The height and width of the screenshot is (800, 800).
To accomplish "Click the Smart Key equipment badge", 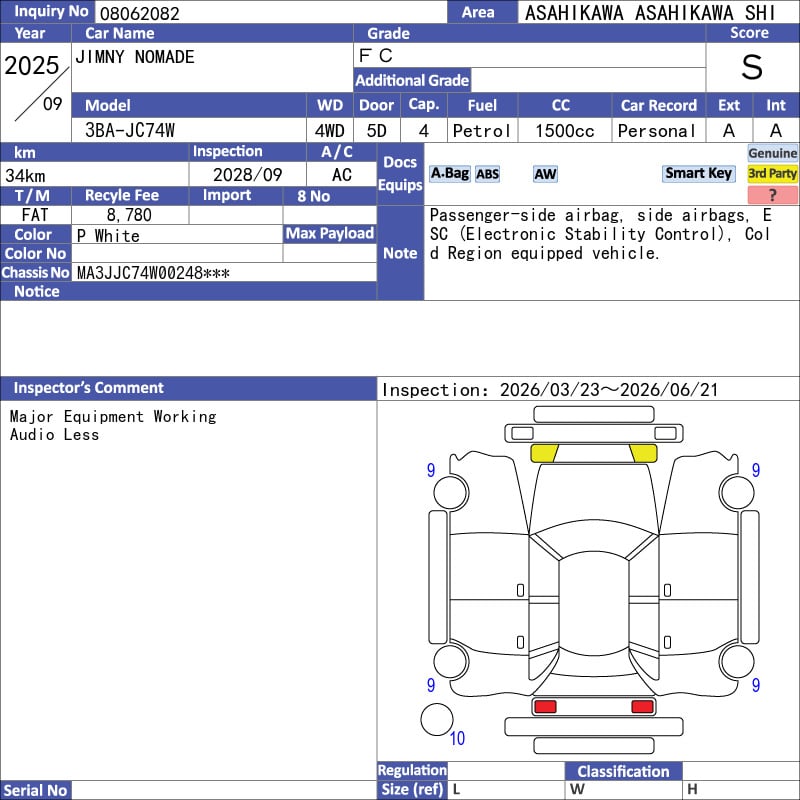I will 698,173.
